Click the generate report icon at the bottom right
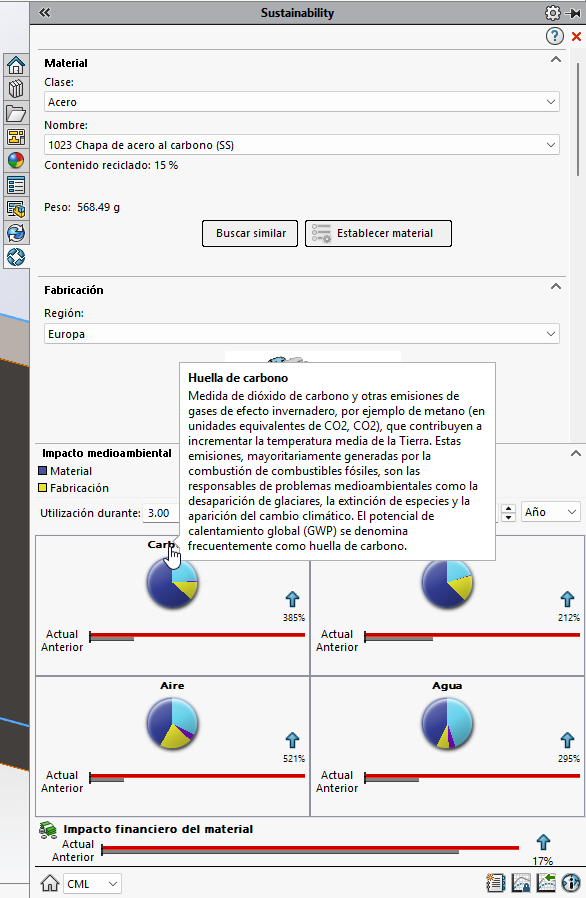 (495, 883)
